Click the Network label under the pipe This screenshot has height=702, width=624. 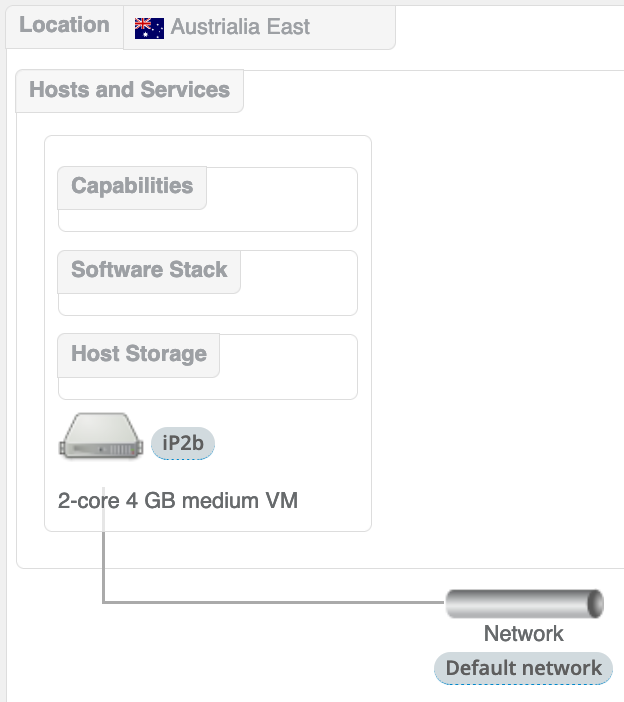(x=523, y=634)
